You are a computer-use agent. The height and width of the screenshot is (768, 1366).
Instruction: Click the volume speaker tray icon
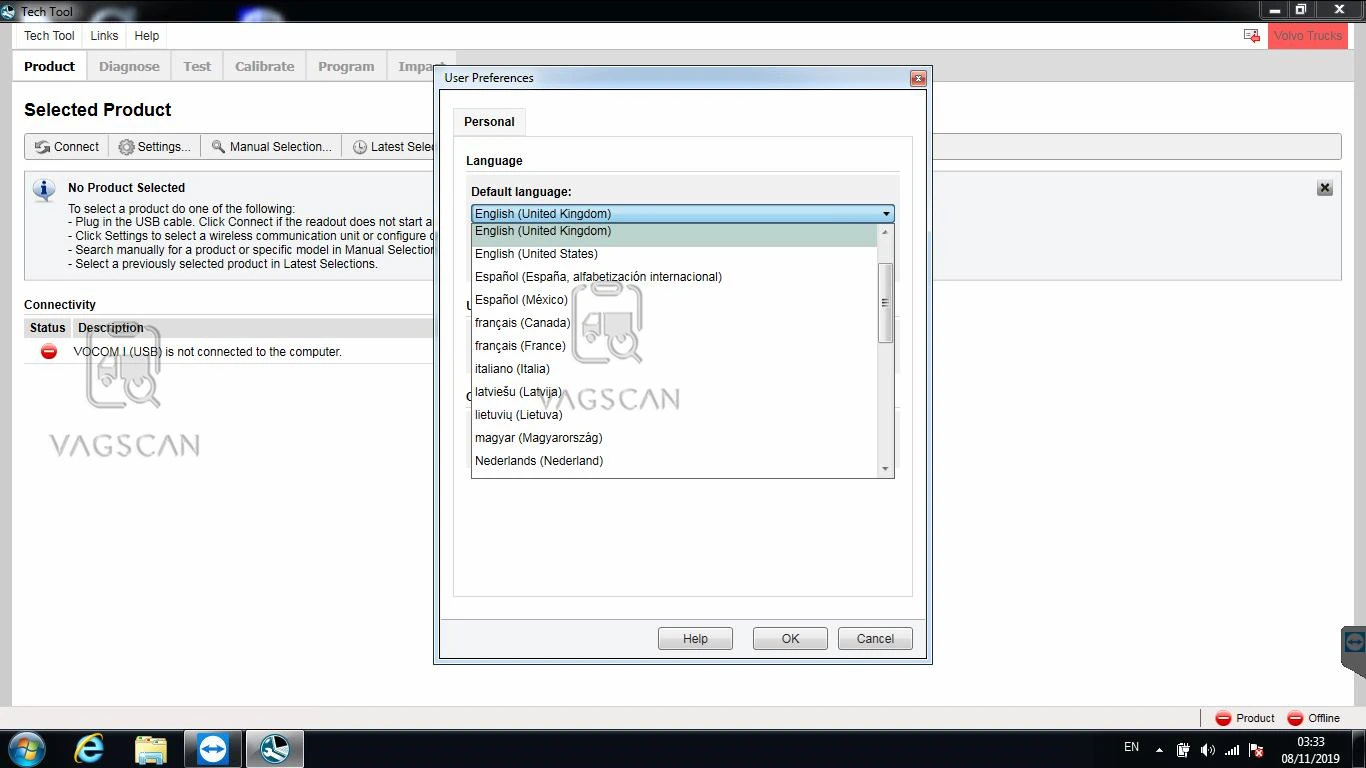[1207, 750]
